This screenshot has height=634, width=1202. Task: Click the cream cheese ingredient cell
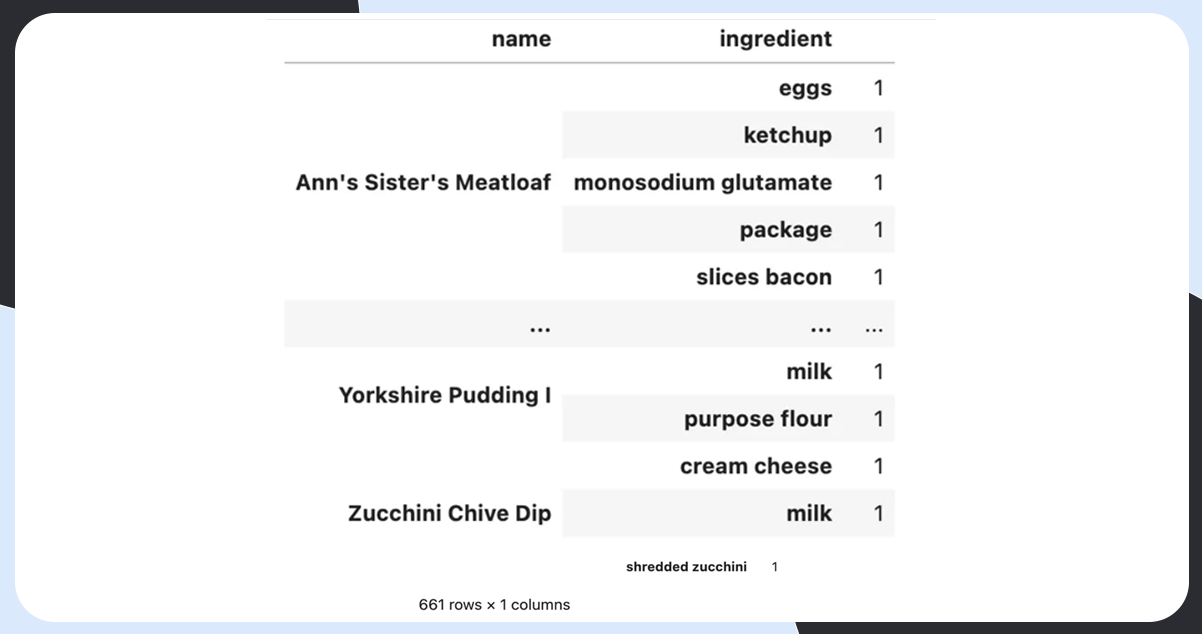click(755, 466)
